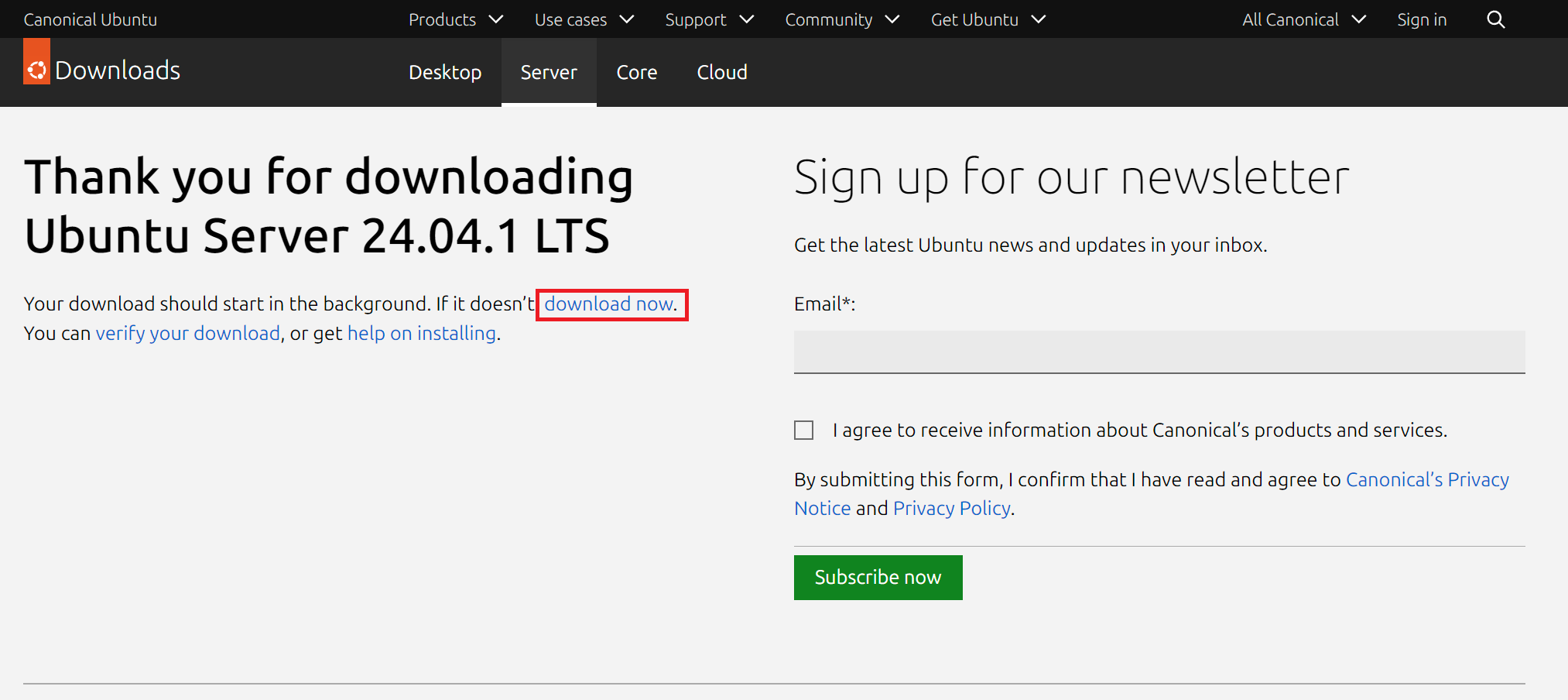Open the verify your download link
1568x700 pixels.
[188, 333]
